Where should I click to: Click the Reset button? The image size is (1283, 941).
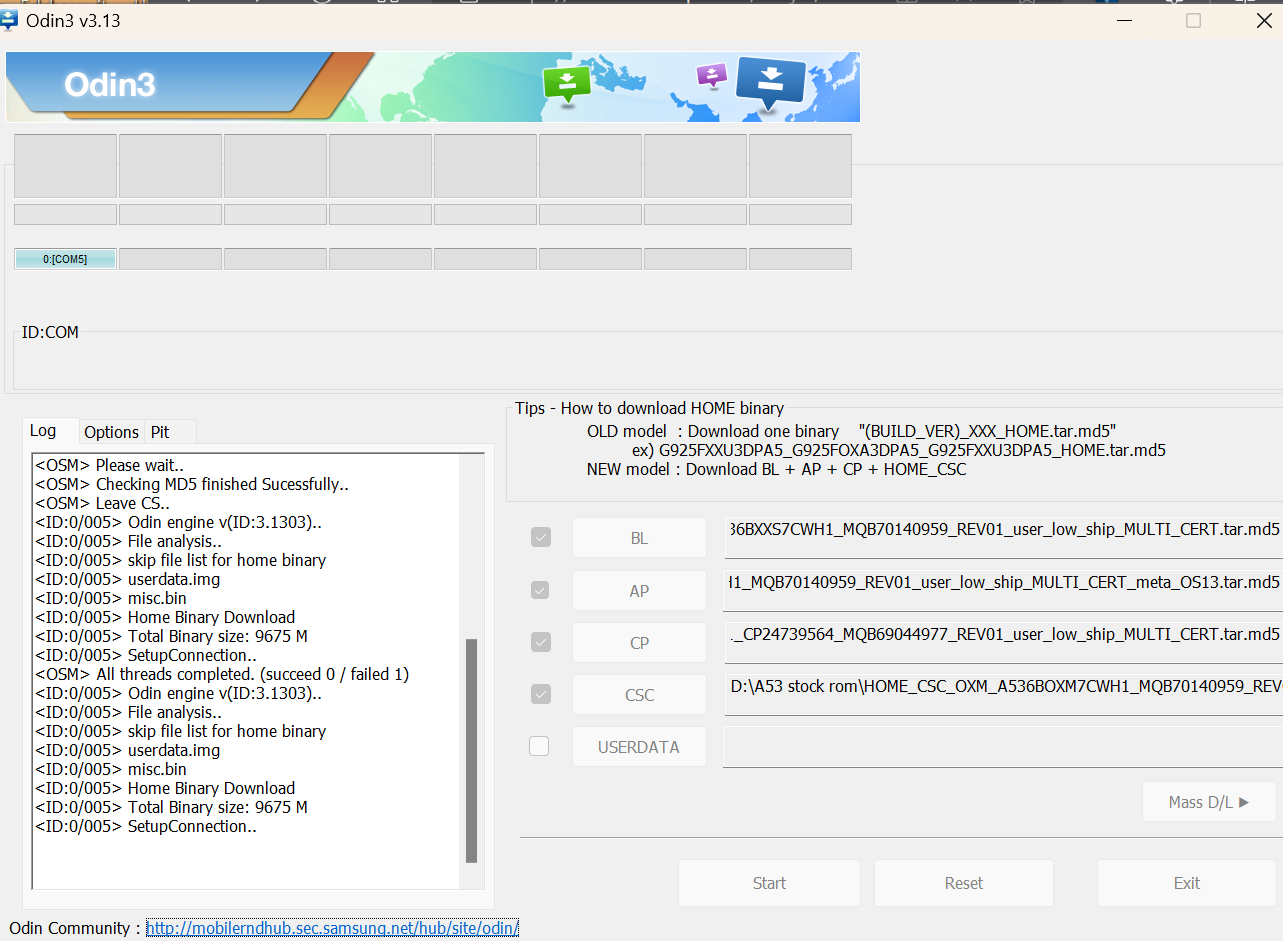[962, 883]
